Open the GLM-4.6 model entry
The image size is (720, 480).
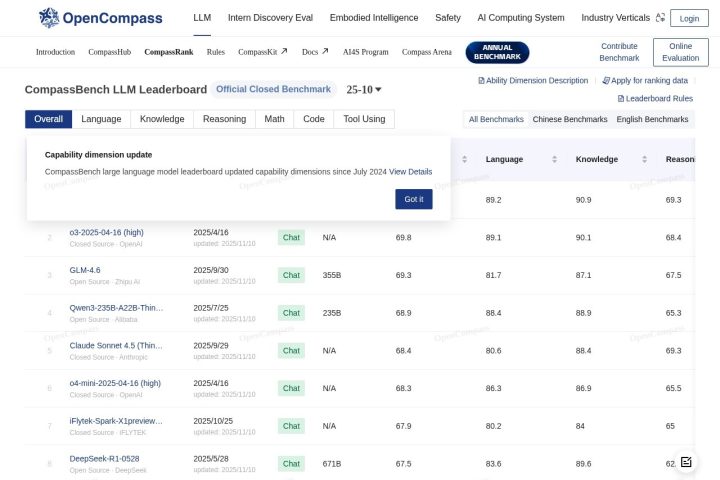(85, 270)
